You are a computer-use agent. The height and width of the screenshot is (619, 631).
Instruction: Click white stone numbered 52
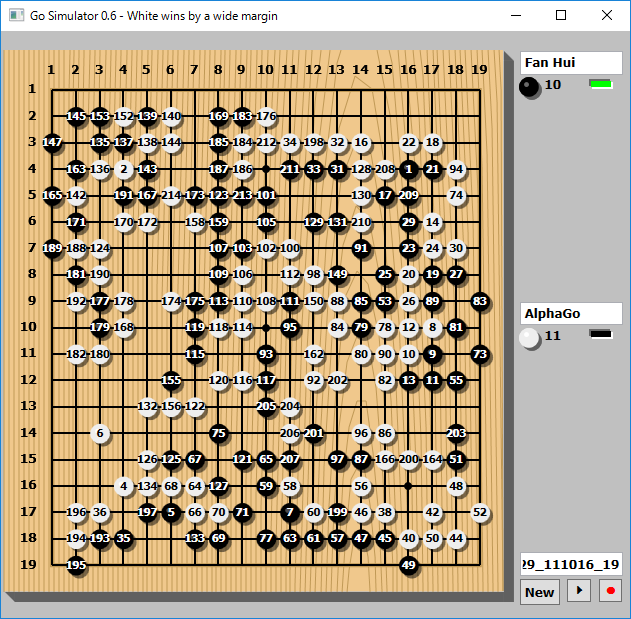(x=480, y=512)
